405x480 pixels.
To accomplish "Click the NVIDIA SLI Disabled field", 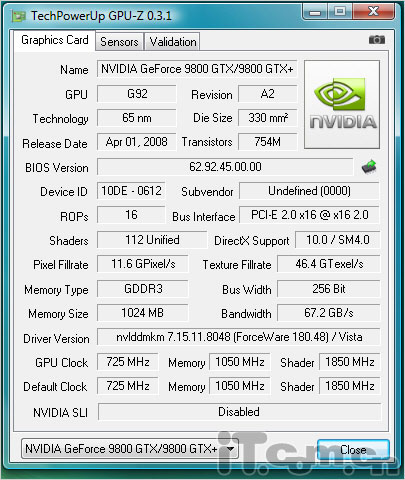I will coord(239,412).
